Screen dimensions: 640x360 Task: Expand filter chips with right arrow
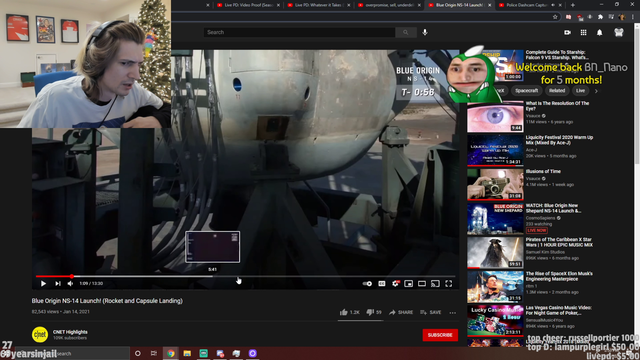click(596, 91)
